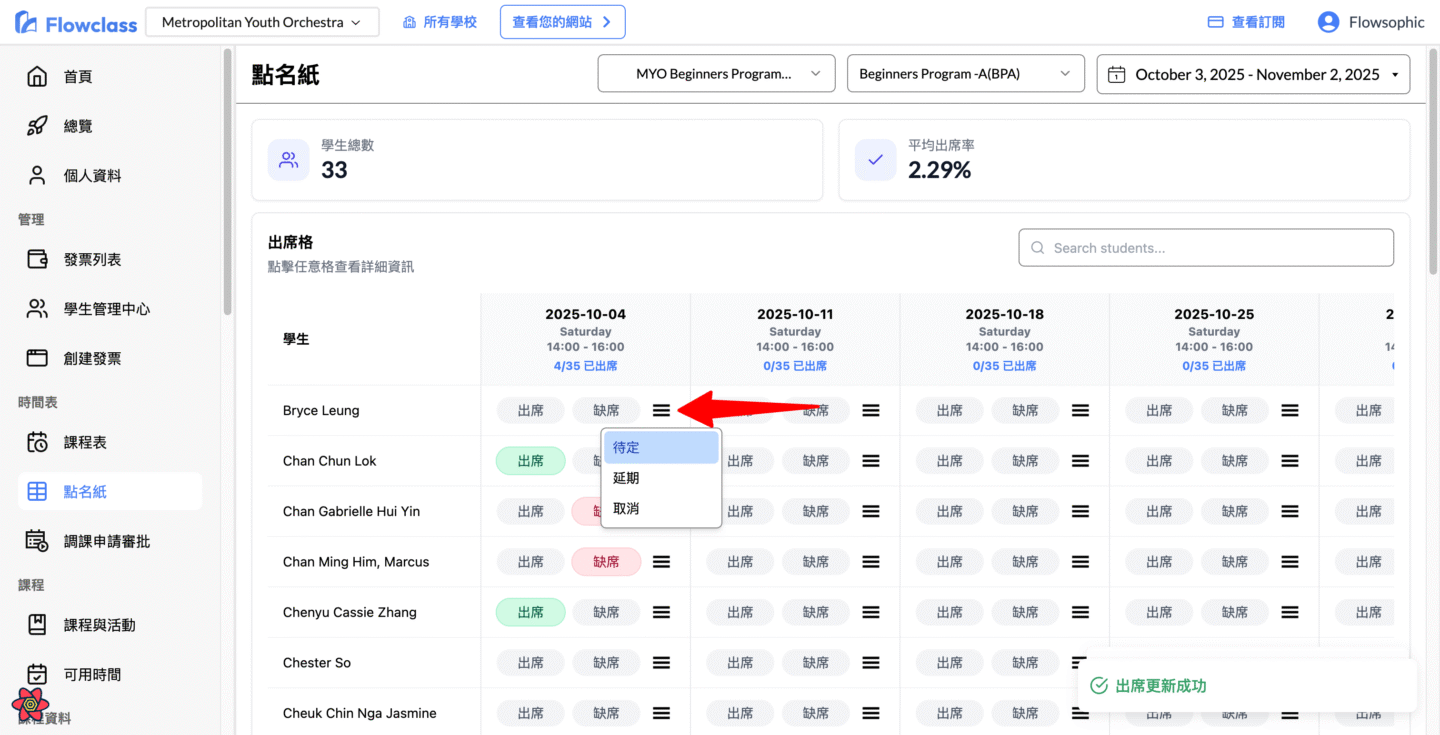The width and height of the screenshot is (1440, 735).
Task: Toggle 出席 for Chenyu Cassie Zhang on 2025-10-04
Action: pos(531,612)
